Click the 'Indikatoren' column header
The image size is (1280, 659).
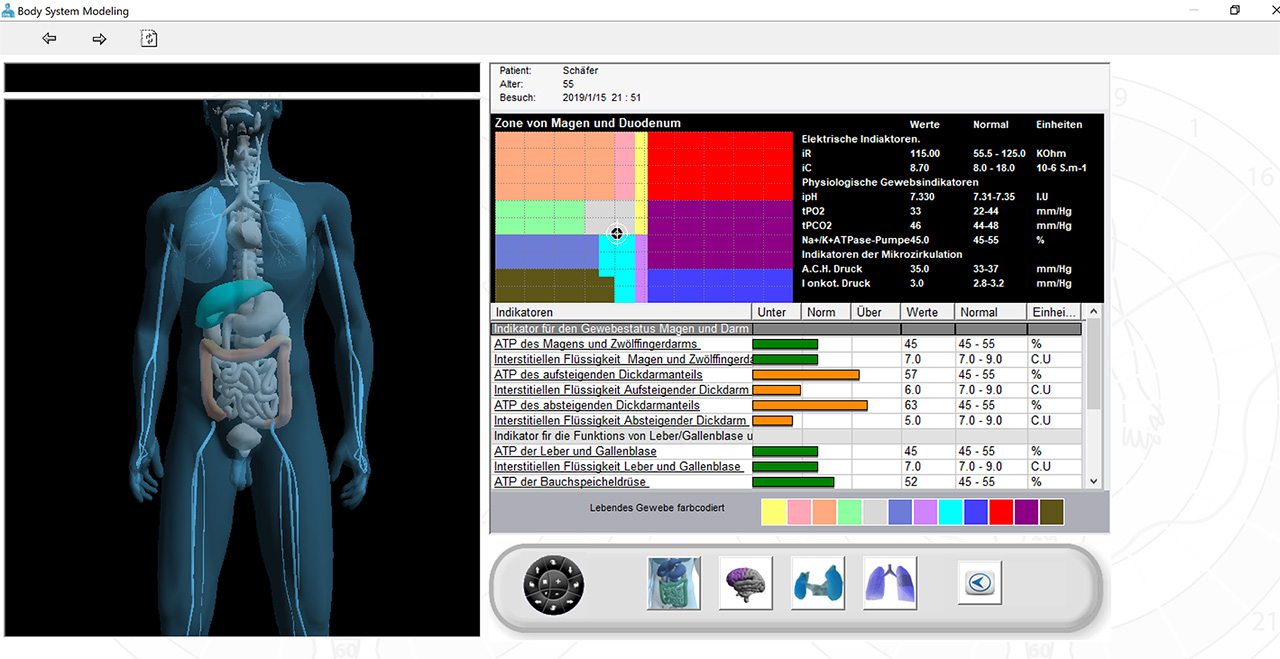tap(620, 312)
